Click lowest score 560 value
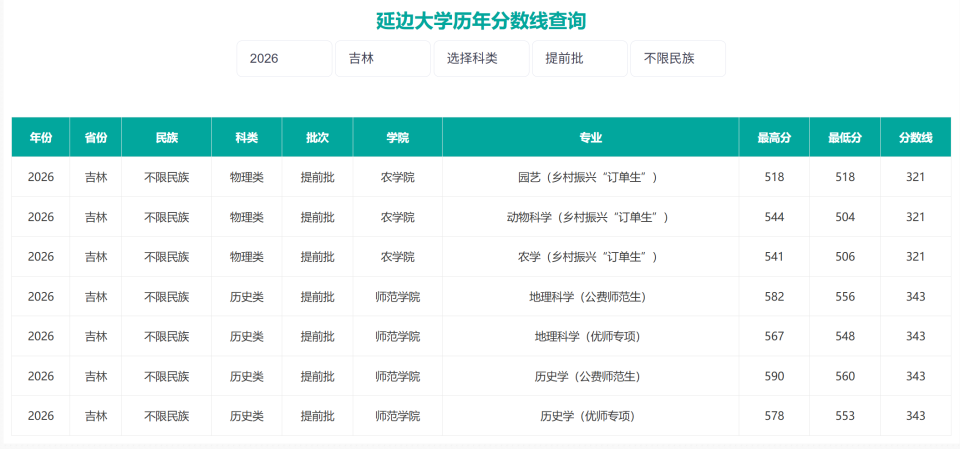The height and width of the screenshot is (449, 960). pos(845,376)
